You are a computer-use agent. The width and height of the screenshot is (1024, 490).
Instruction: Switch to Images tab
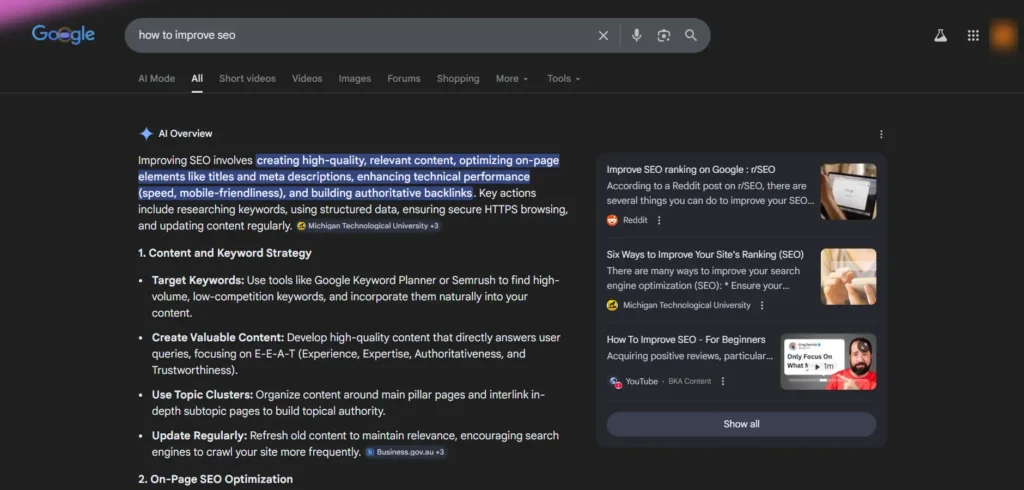pyautogui.click(x=355, y=78)
